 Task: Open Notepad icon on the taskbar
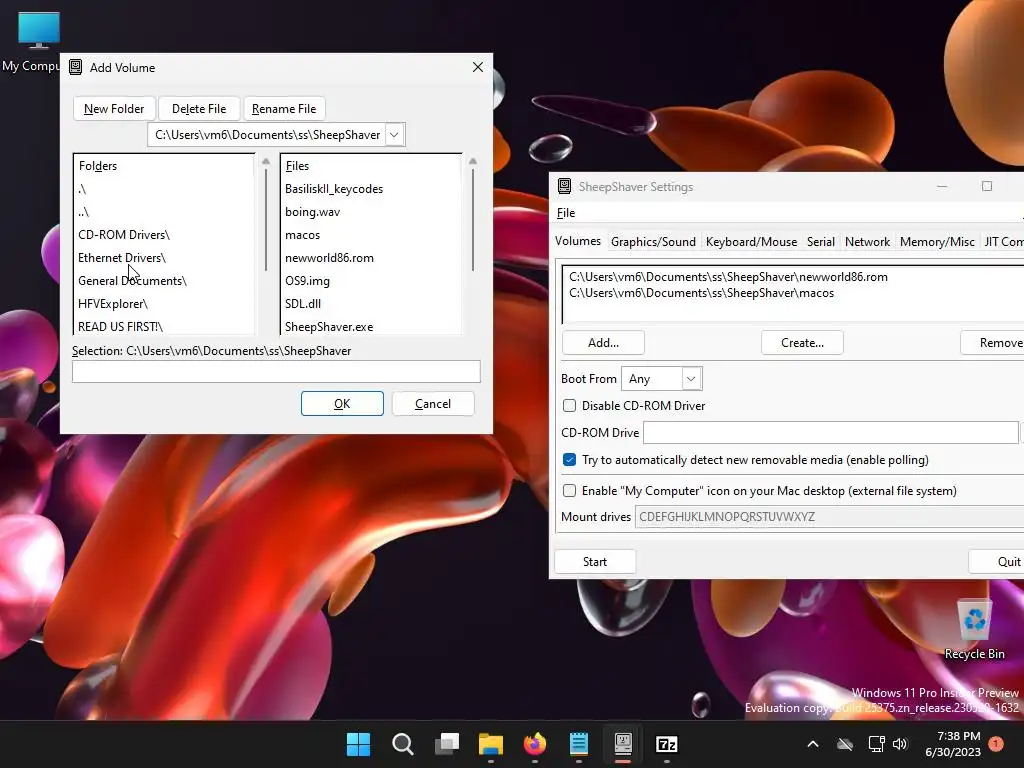[579, 744]
